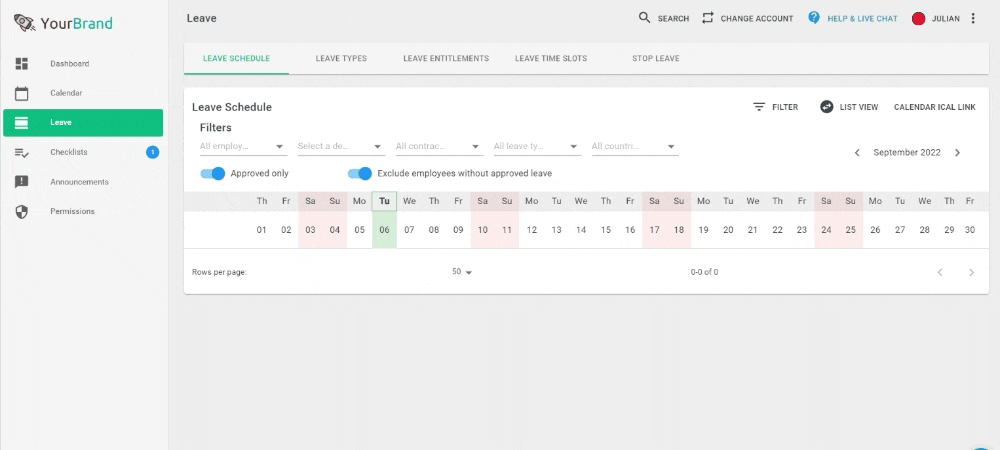Screen dimensions: 1000x450
Task: Click the Leave Schedule heading
Action: (232, 107)
